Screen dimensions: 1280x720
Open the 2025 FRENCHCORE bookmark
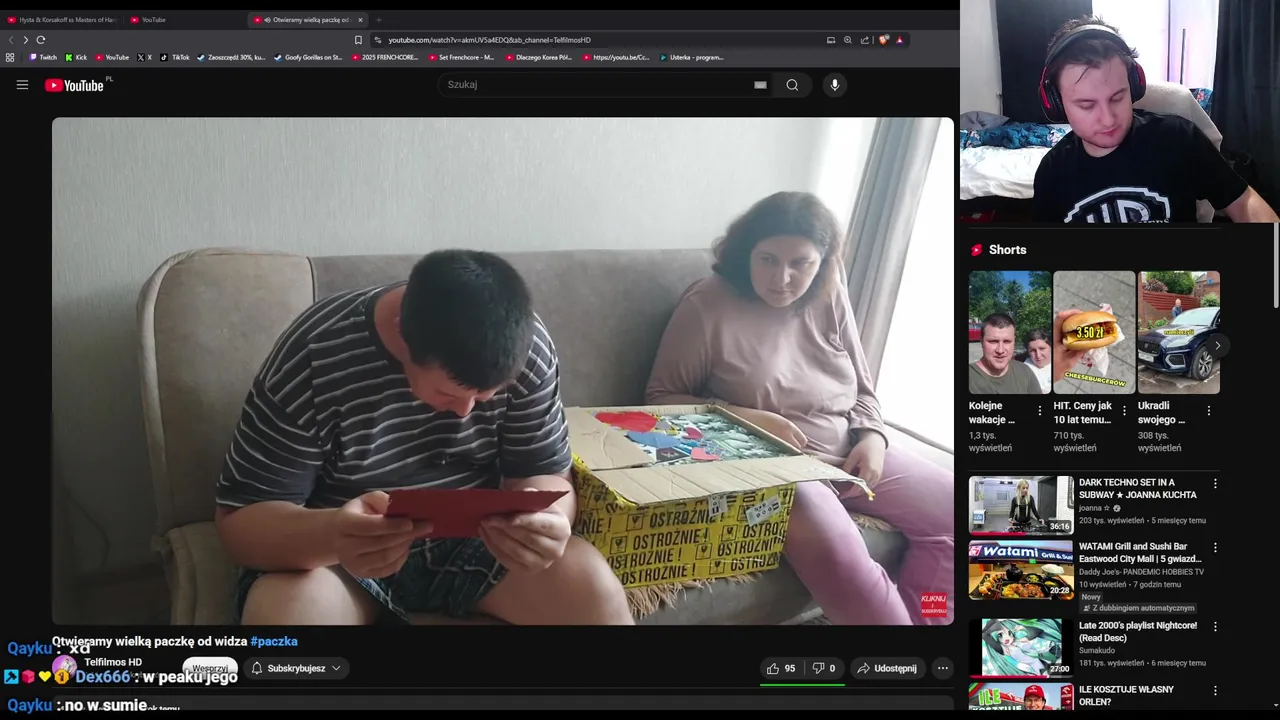(x=385, y=57)
